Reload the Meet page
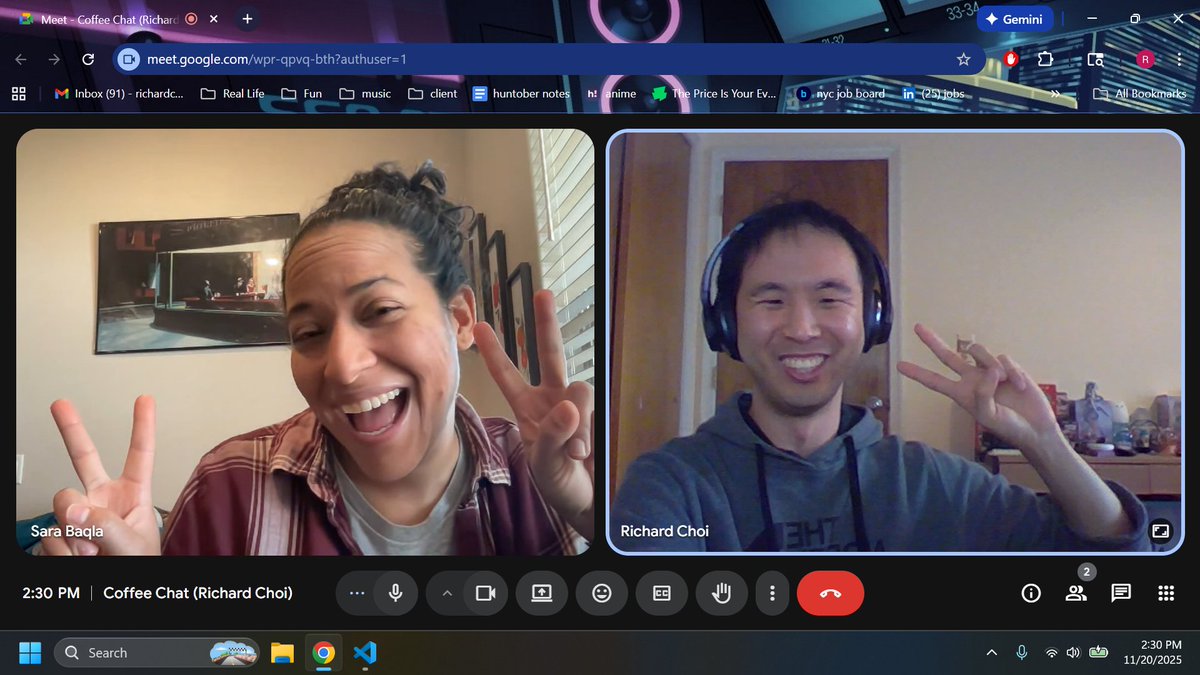The image size is (1200, 675). [x=88, y=59]
